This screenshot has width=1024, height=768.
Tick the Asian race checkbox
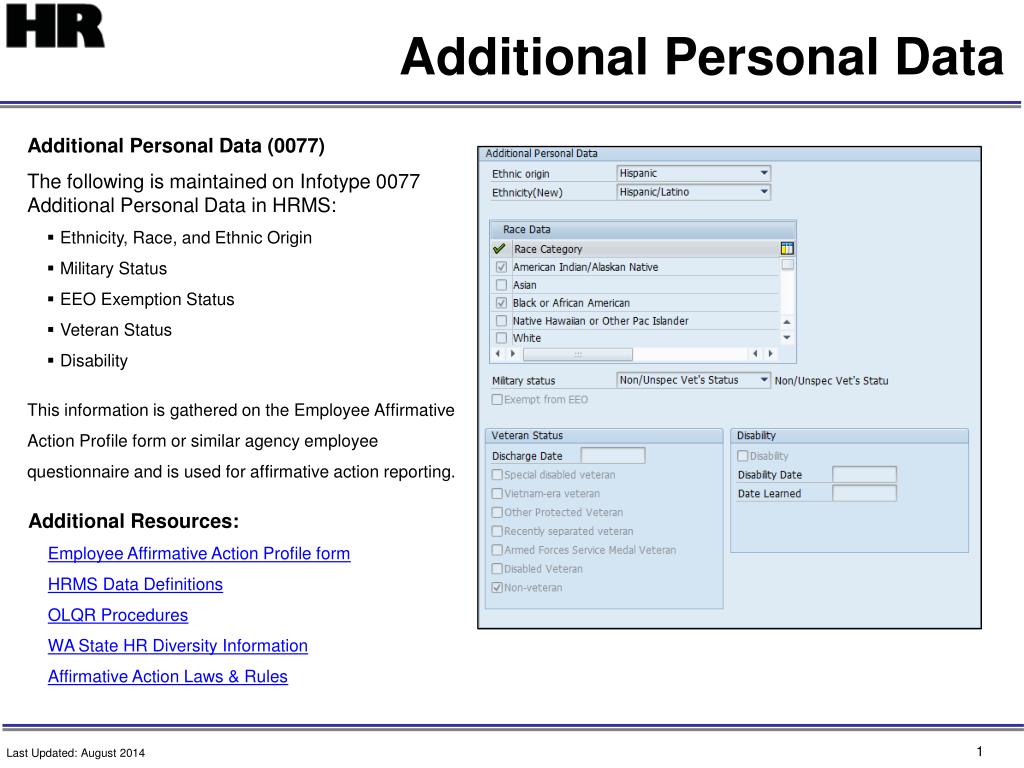click(x=502, y=285)
